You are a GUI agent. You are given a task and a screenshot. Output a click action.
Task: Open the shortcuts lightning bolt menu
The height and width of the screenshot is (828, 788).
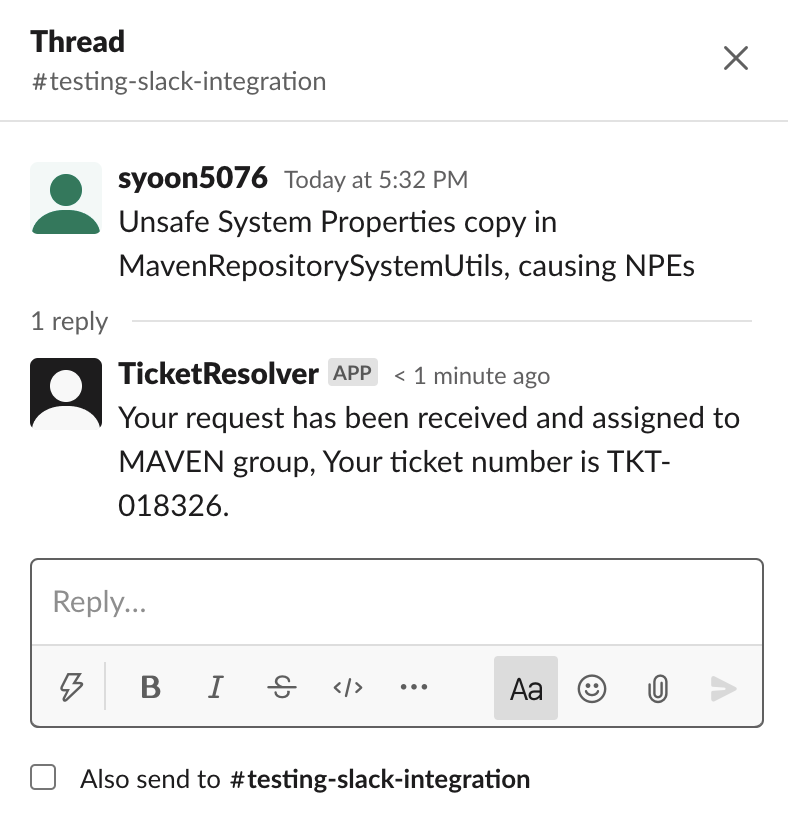point(70,687)
